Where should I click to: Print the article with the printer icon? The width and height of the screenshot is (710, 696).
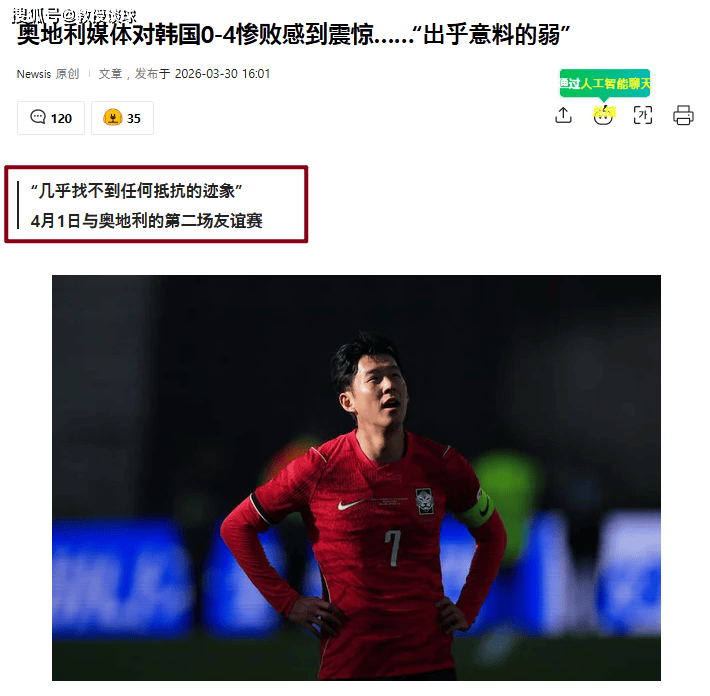(683, 115)
